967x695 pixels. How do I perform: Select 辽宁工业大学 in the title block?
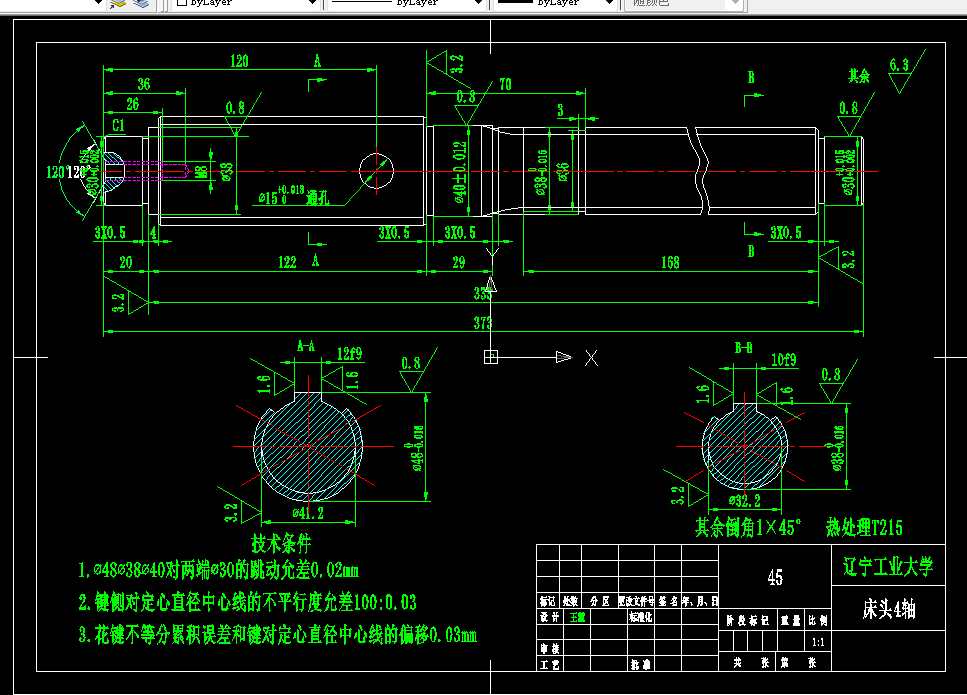pyautogui.click(x=888, y=566)
